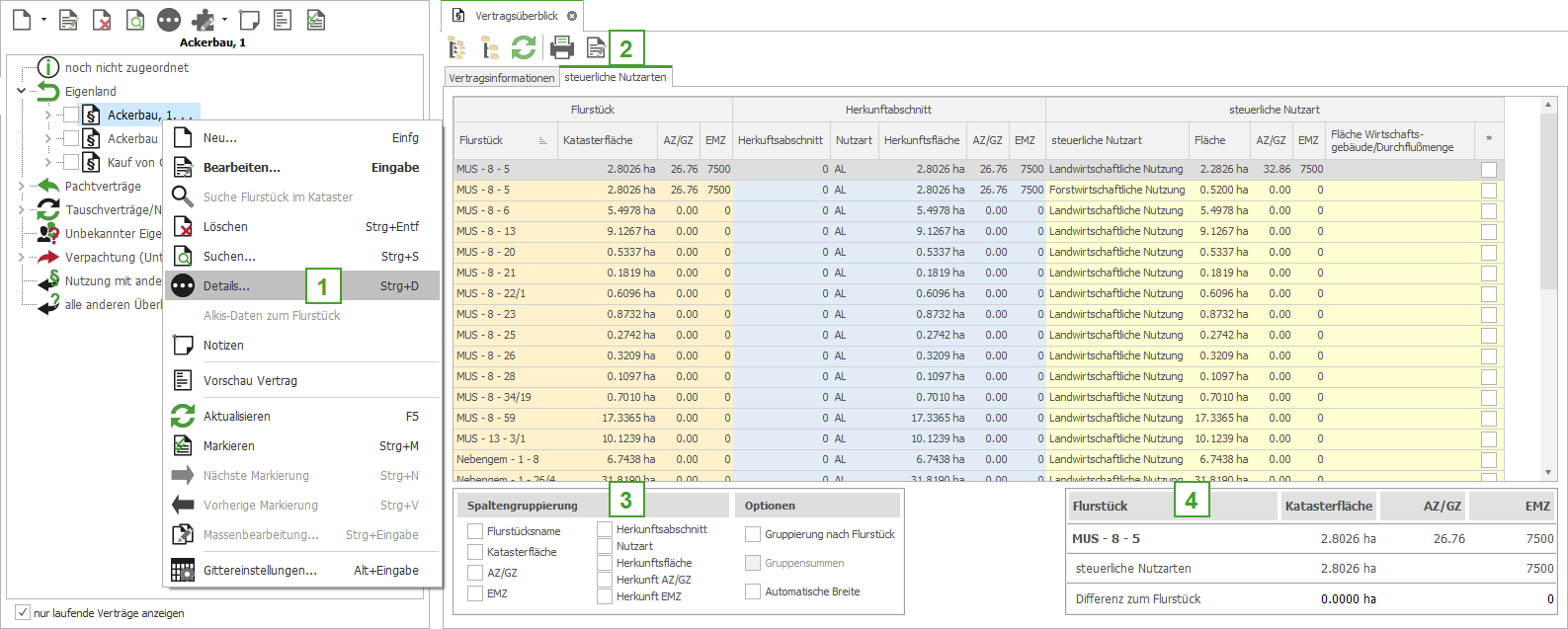Click the puzzle piece icon in left toolbar

203,20
